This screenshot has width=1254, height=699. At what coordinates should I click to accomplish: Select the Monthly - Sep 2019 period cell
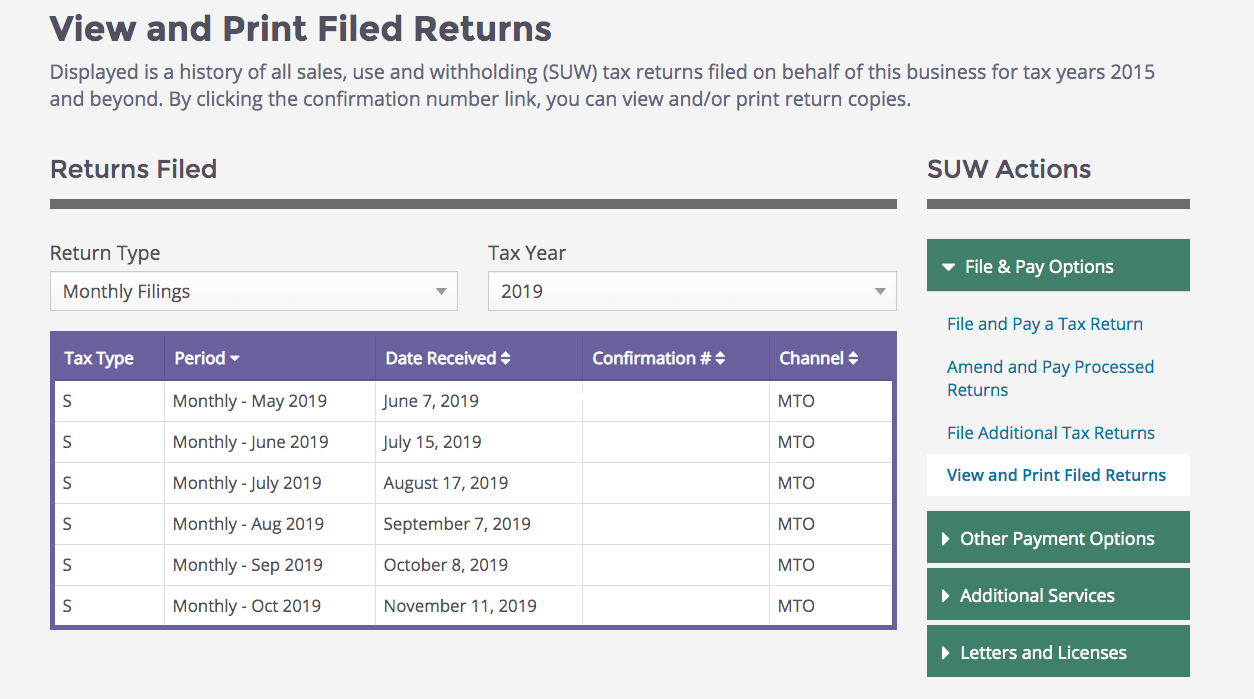point(270,565)
